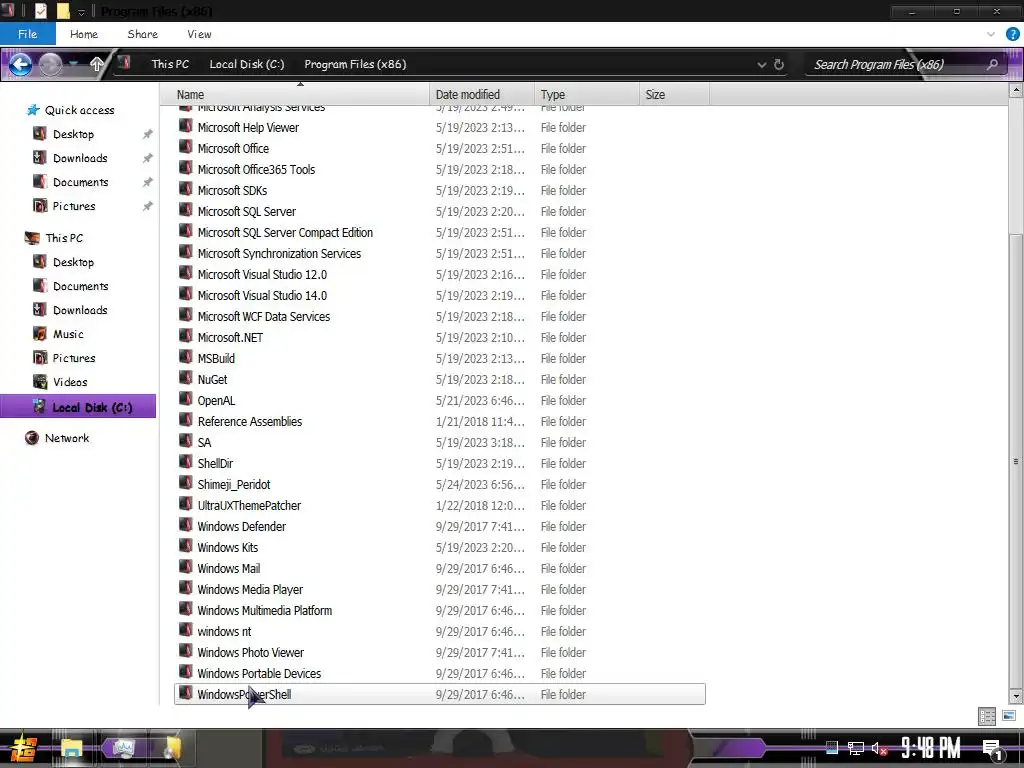Viewport: 1024px width, 768px height.
Task: Open the Start button on taskbar
Action: (24, 749)
